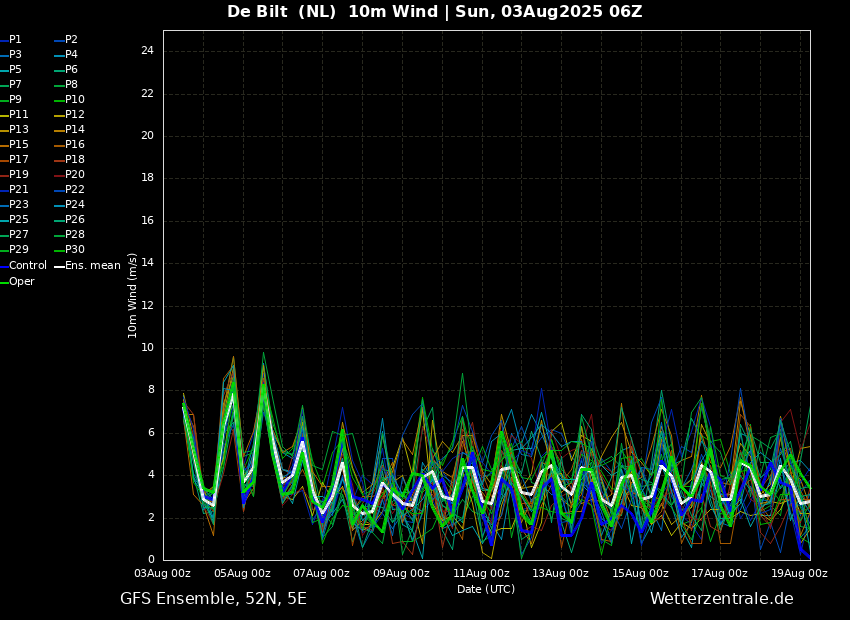Select the P2 legend entry

click(71, 40)
